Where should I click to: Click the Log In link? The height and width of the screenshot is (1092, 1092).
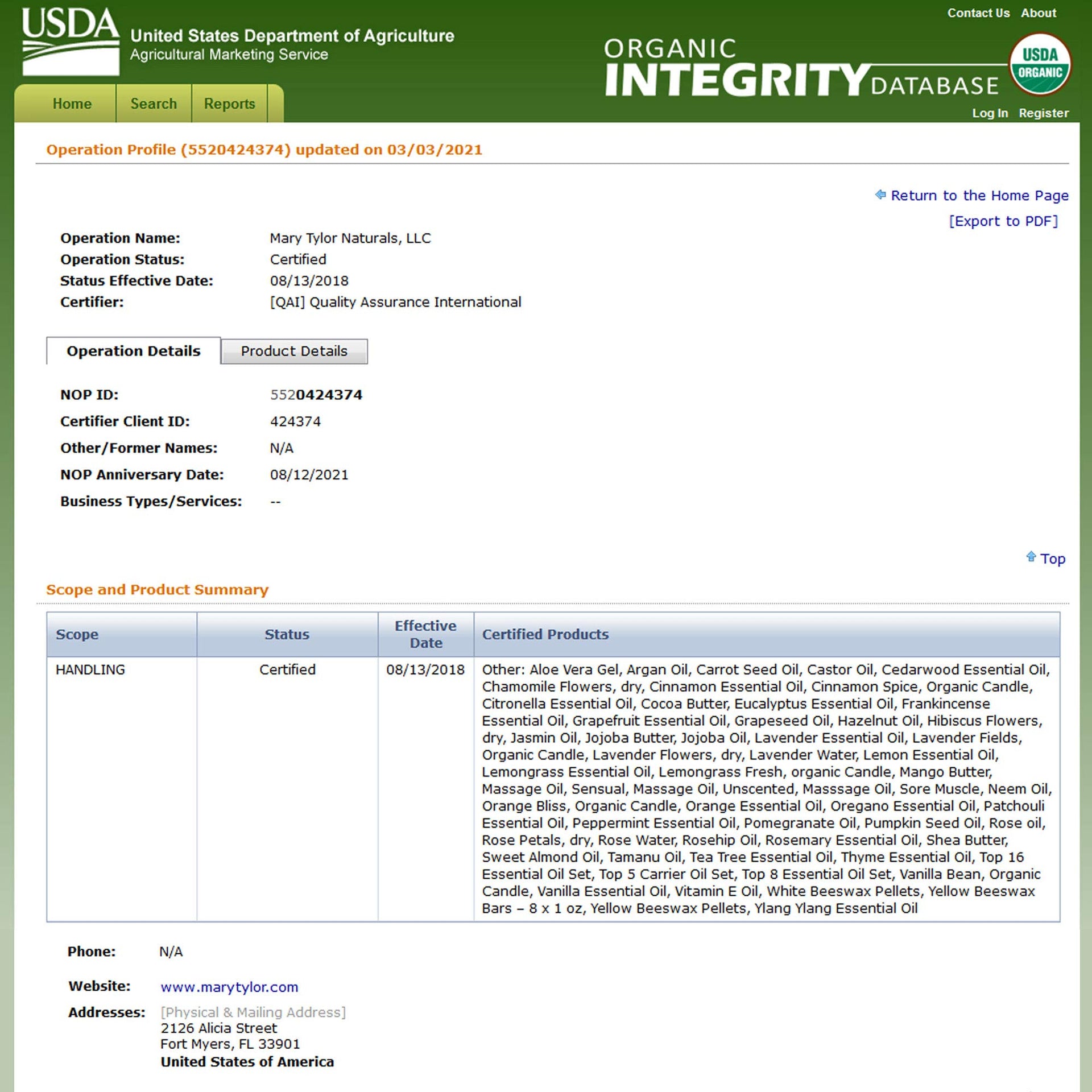(990, 113)
